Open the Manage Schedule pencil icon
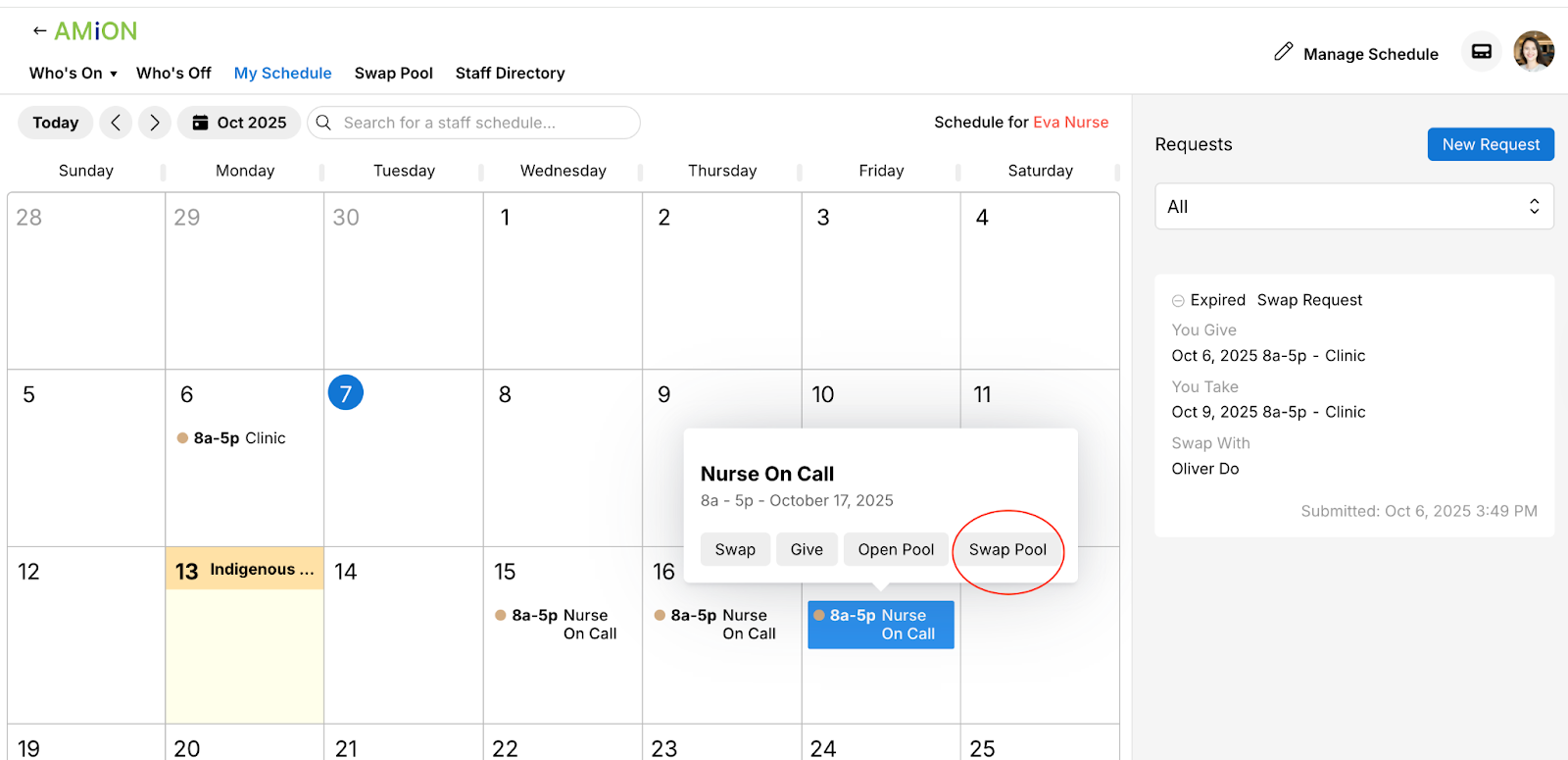 (x=1283, y=52)
